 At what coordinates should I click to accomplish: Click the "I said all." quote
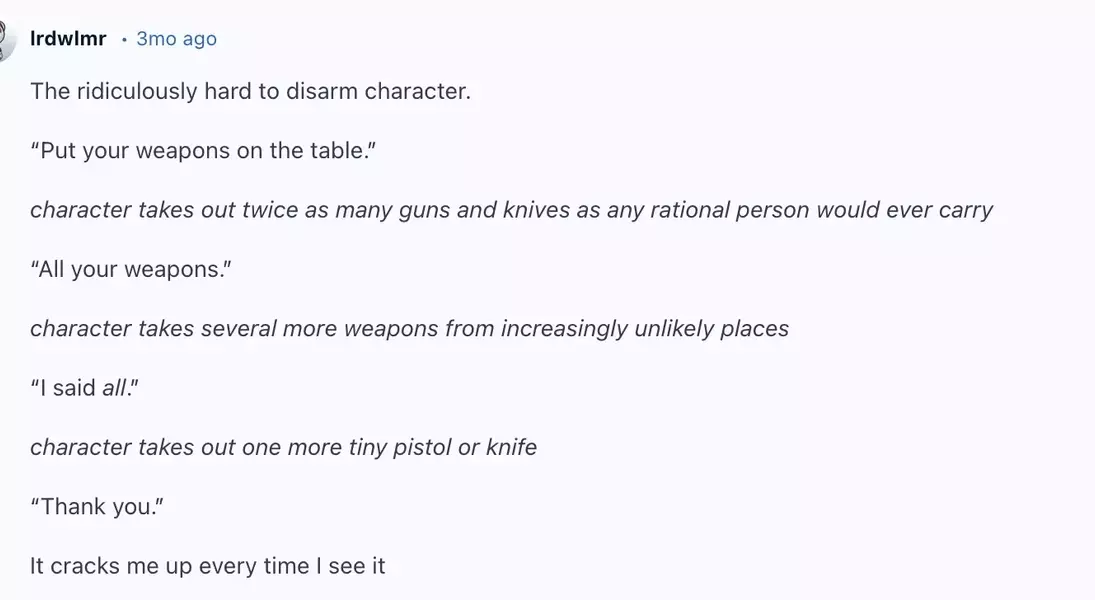84,388
